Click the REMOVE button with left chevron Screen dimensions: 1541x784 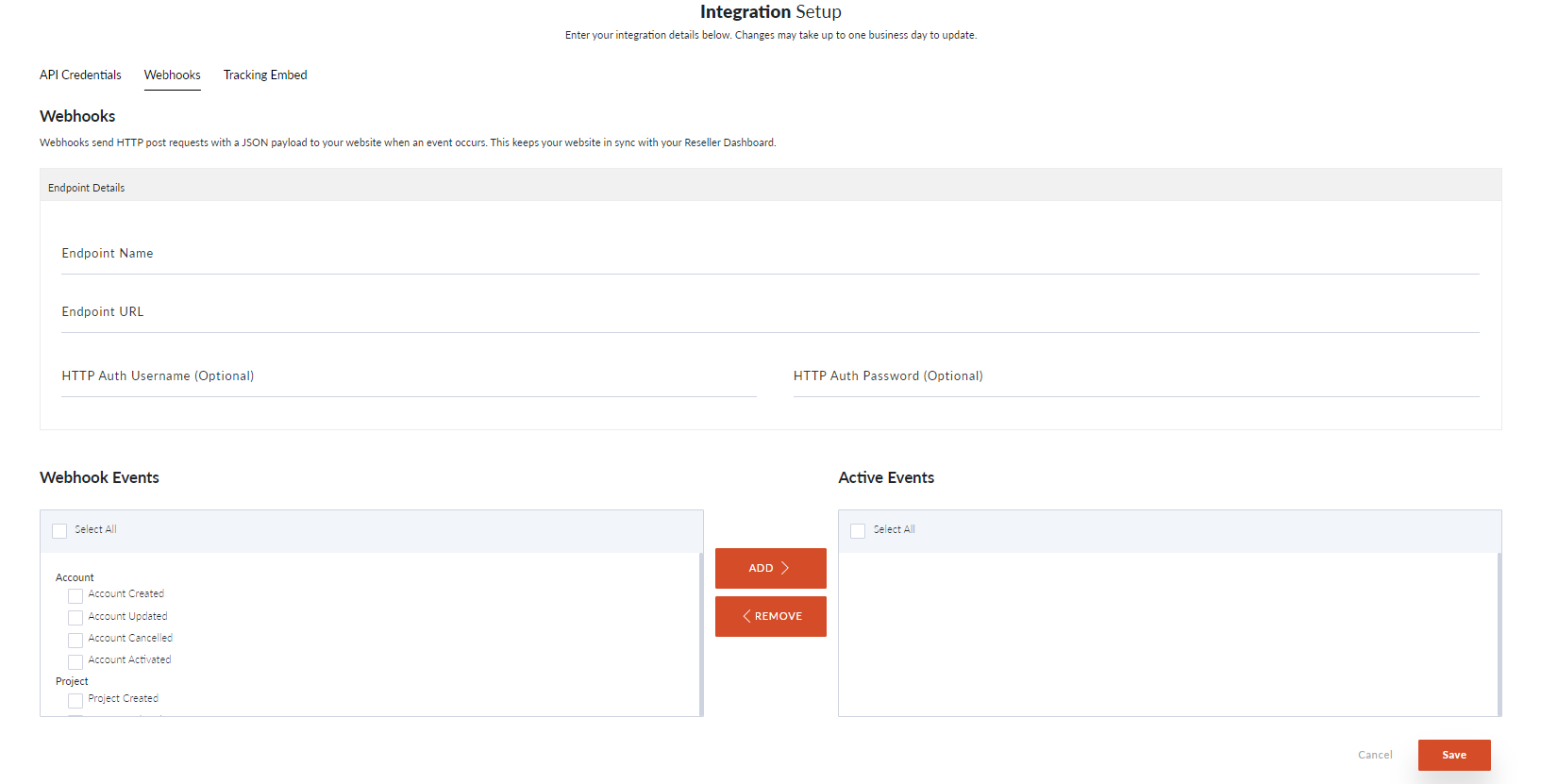[x=771, y=616]
